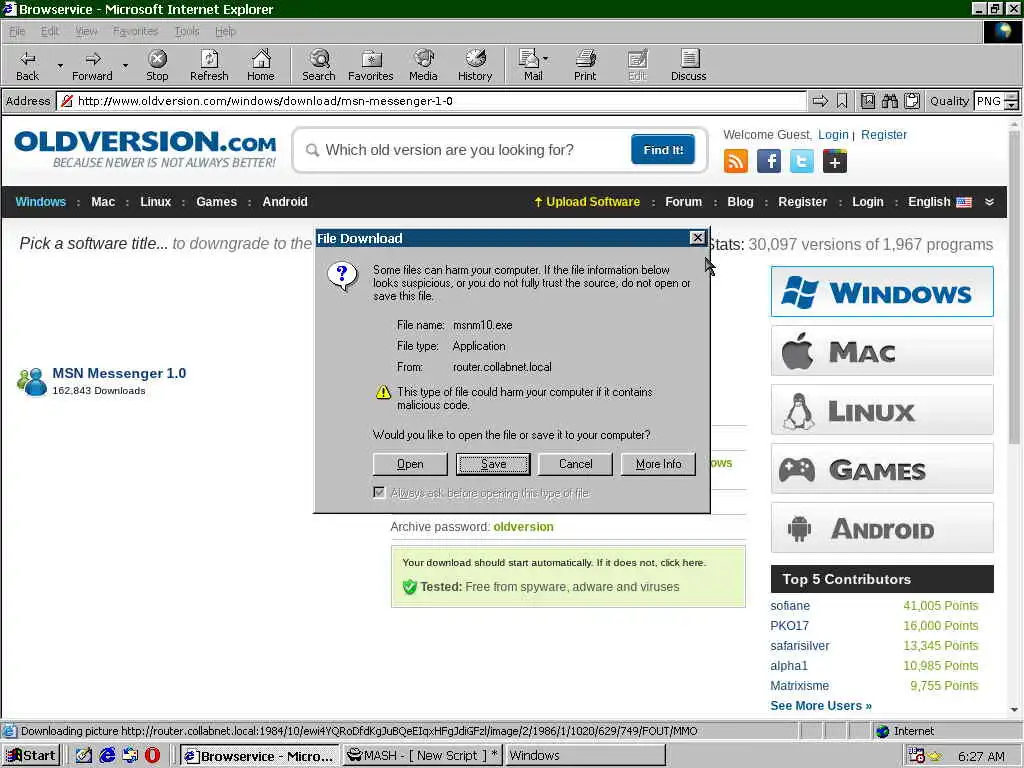Launch Internet Explorer from quick launch

[x=107, y=756]
